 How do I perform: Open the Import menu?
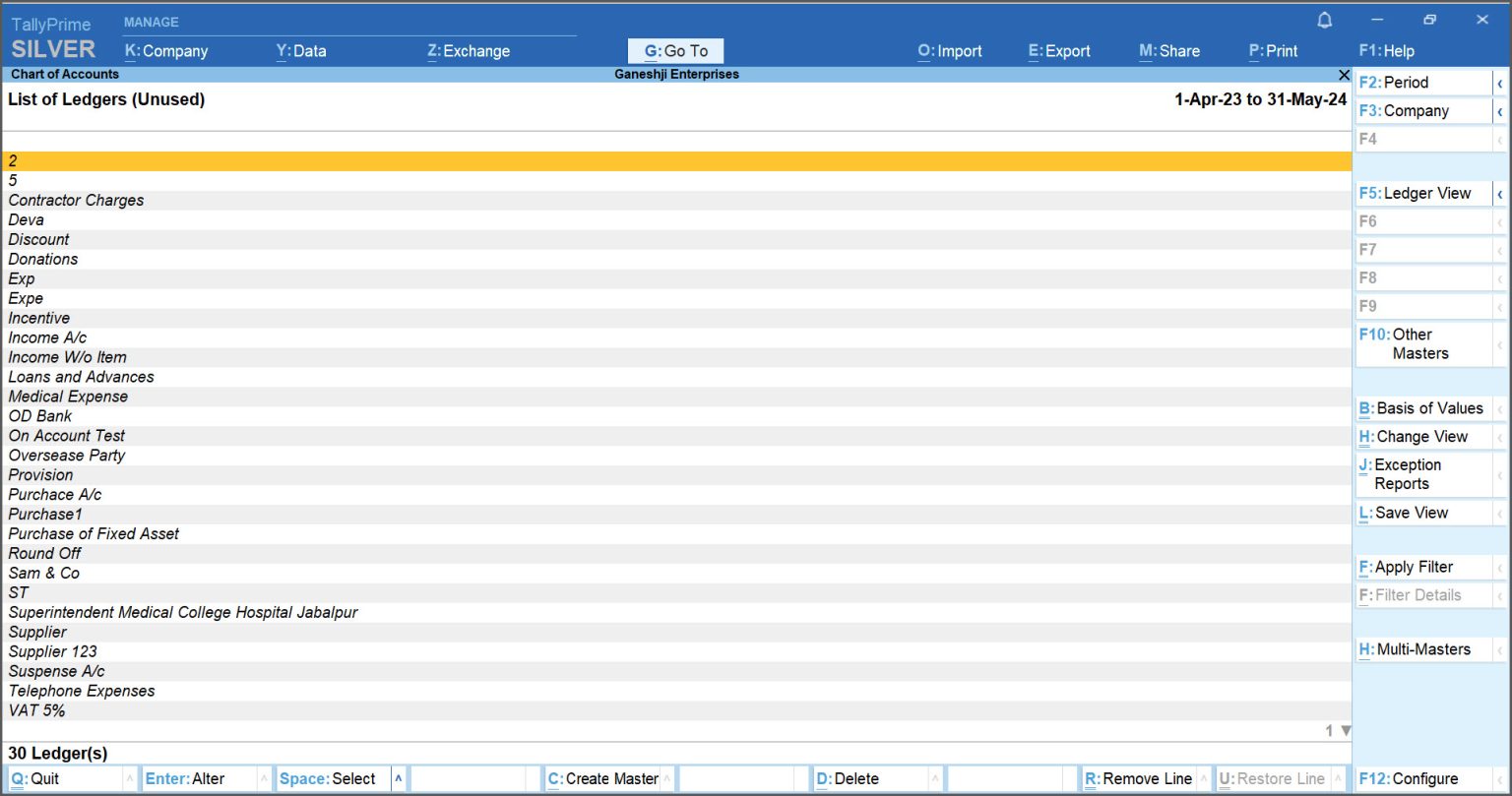coord(949,51)
